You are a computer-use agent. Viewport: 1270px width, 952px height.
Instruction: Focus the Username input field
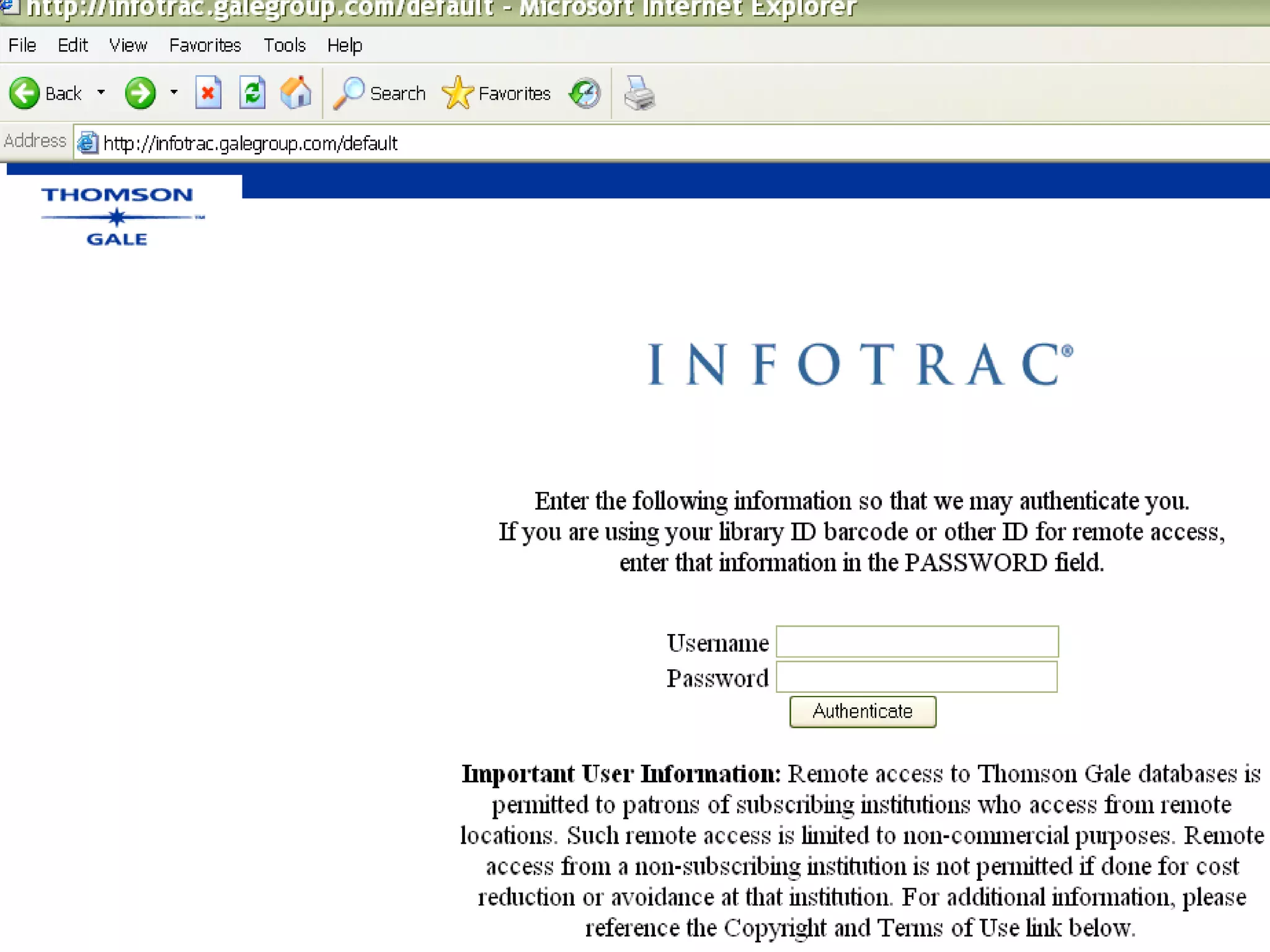click(x=917, y=641)
